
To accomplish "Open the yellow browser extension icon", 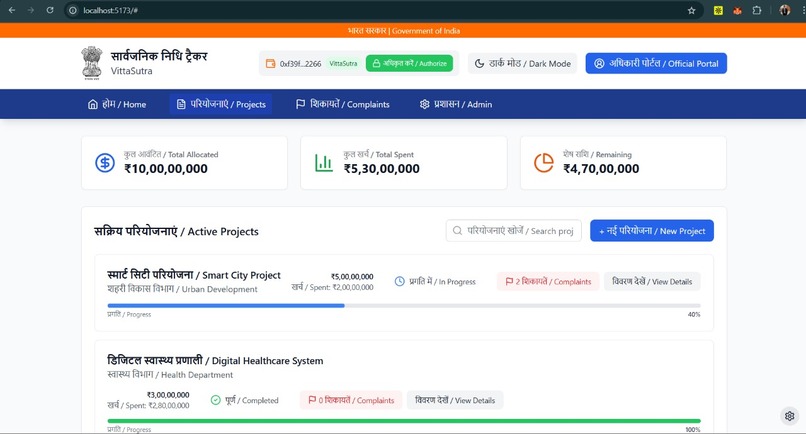I will (718, 10).
